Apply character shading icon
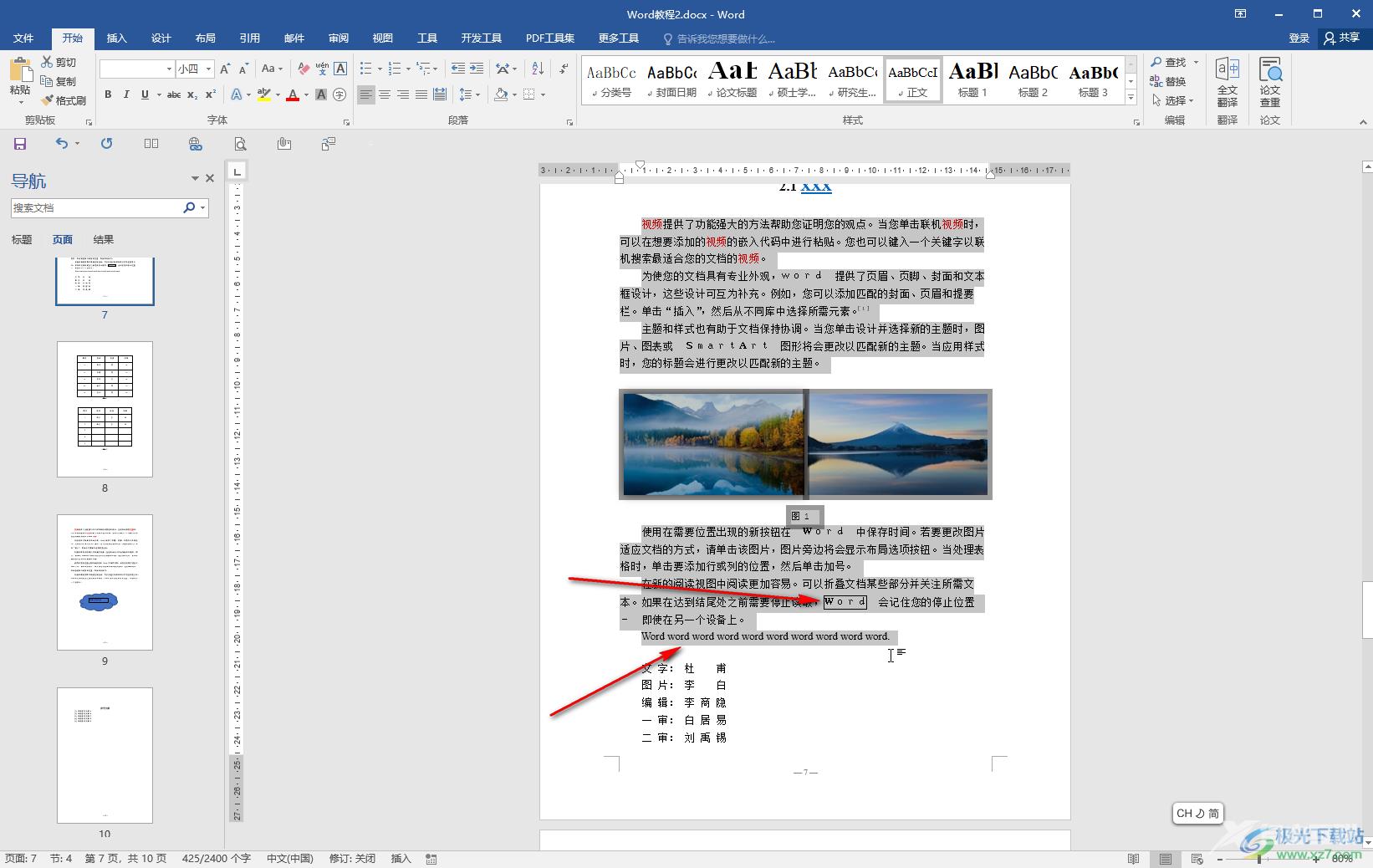This screenshot has width=1373, height=868. pos(321,94)
